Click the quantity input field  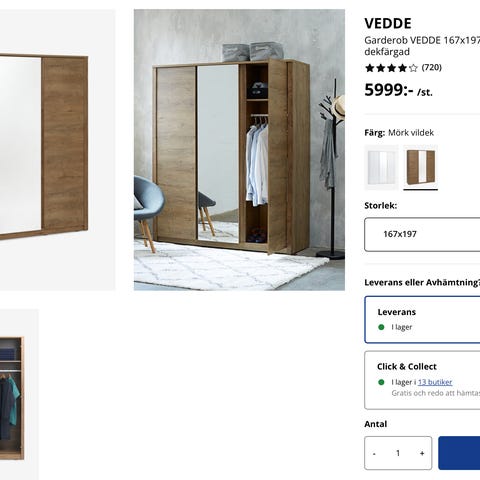click(x=398, y=453)
